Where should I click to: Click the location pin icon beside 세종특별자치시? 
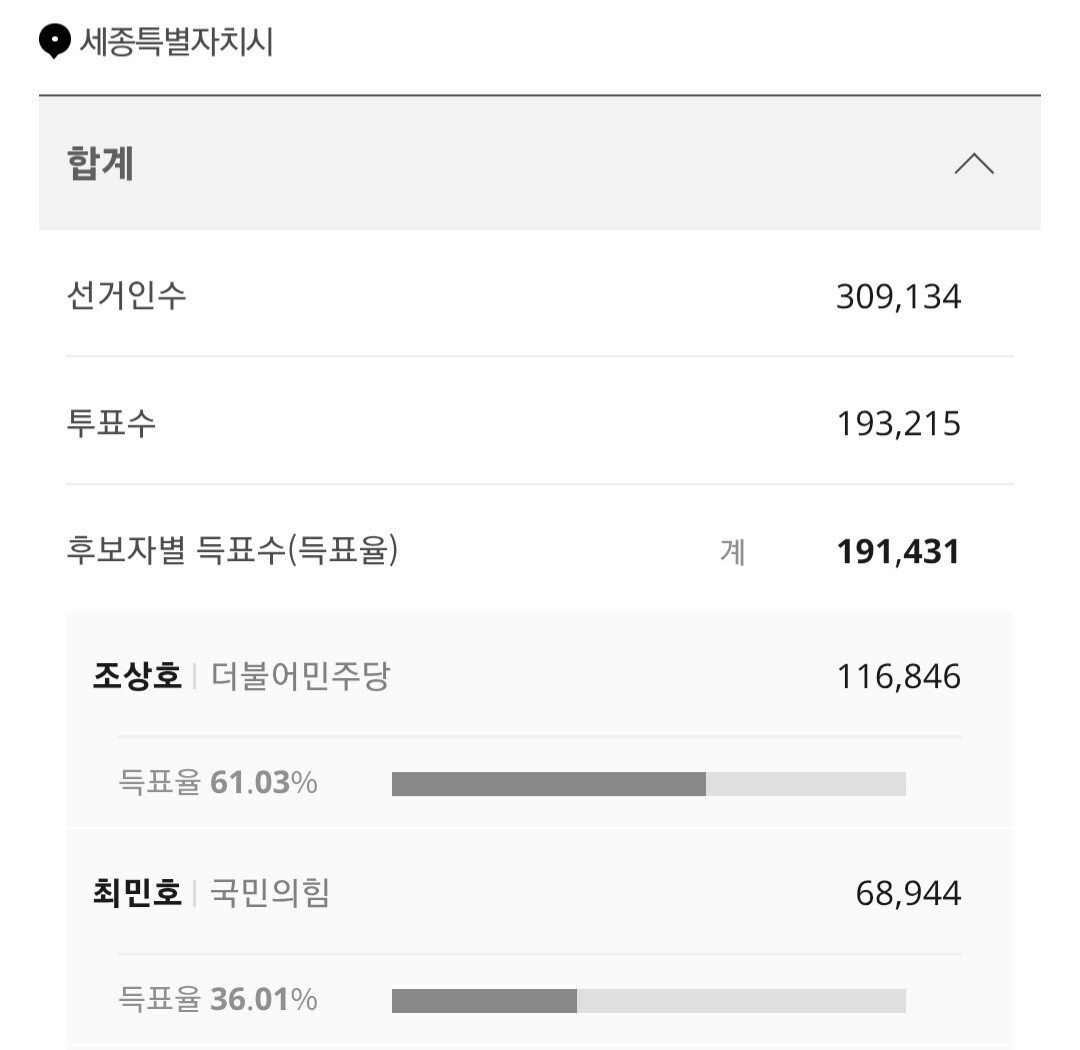click(x=54, y=41)
